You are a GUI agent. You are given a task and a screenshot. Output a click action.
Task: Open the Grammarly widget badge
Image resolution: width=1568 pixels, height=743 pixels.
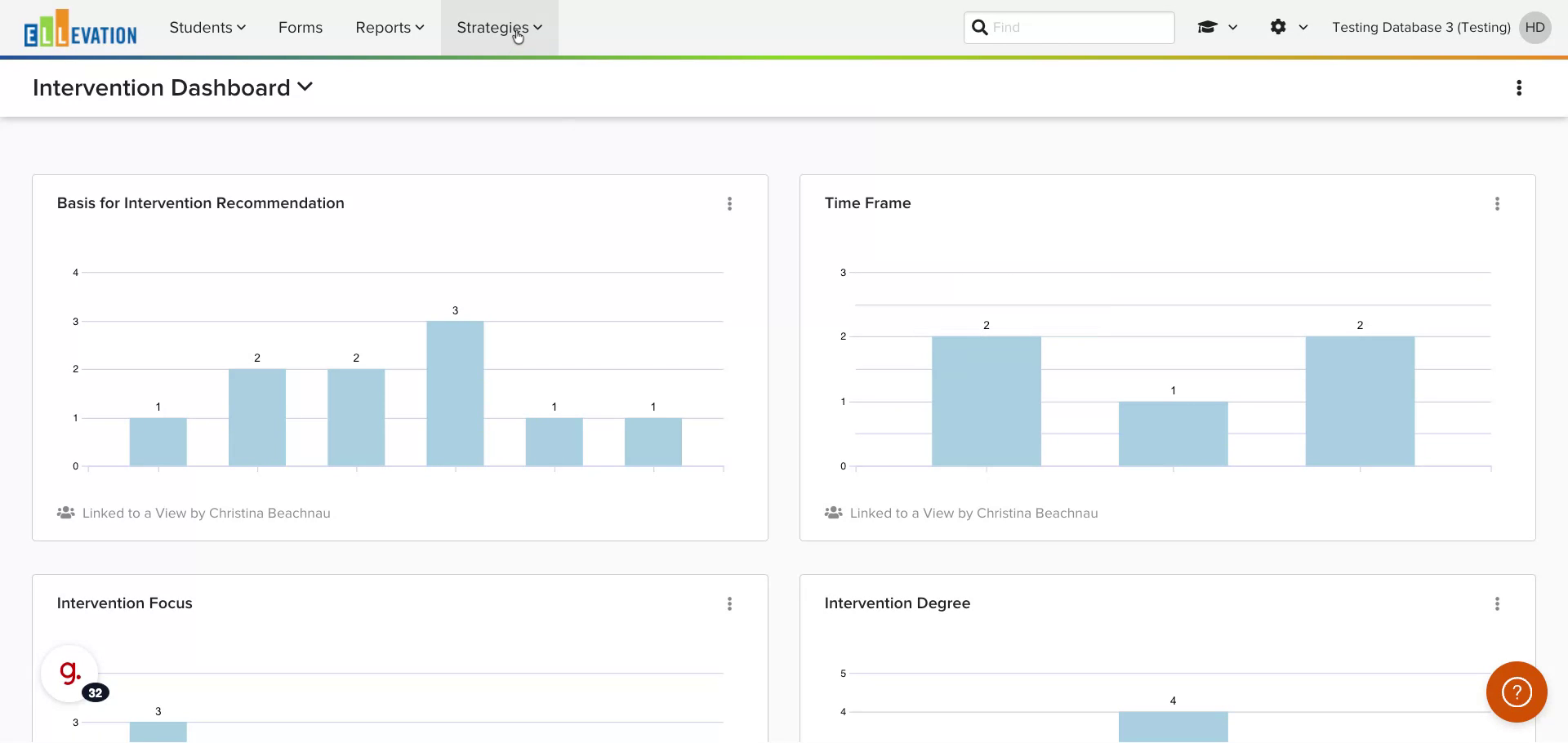pos(70,674)
